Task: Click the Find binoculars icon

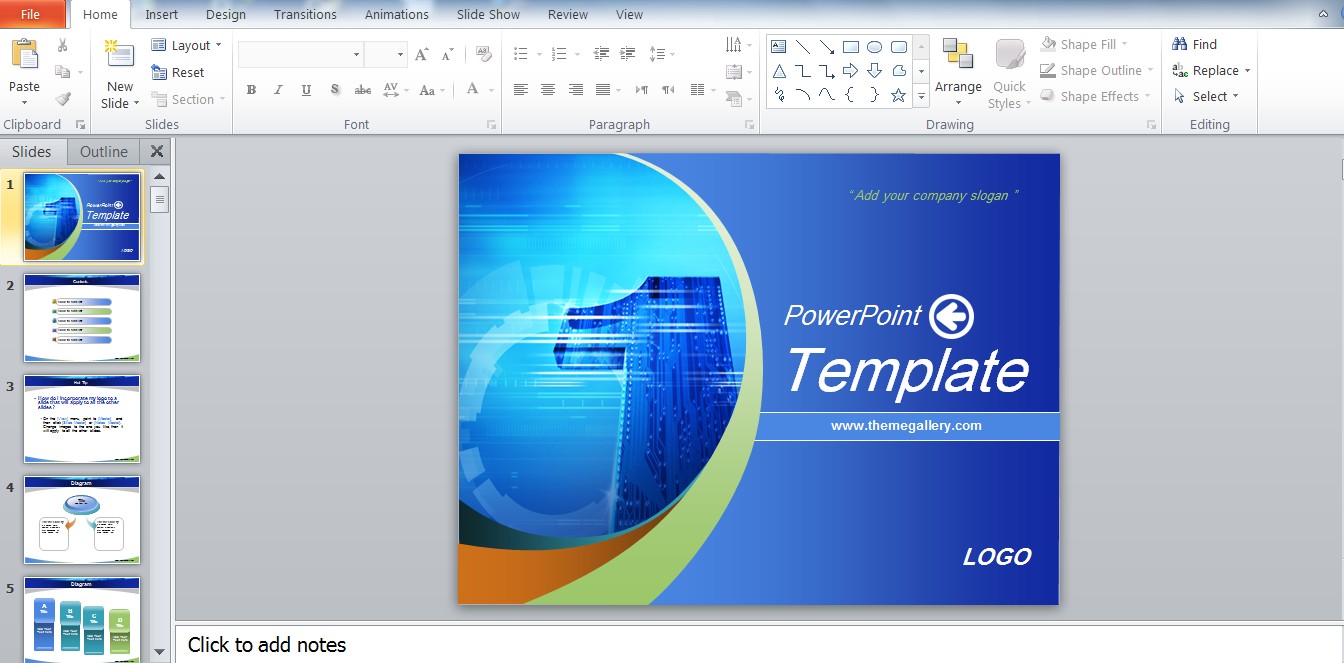Action: [1180, 45]
